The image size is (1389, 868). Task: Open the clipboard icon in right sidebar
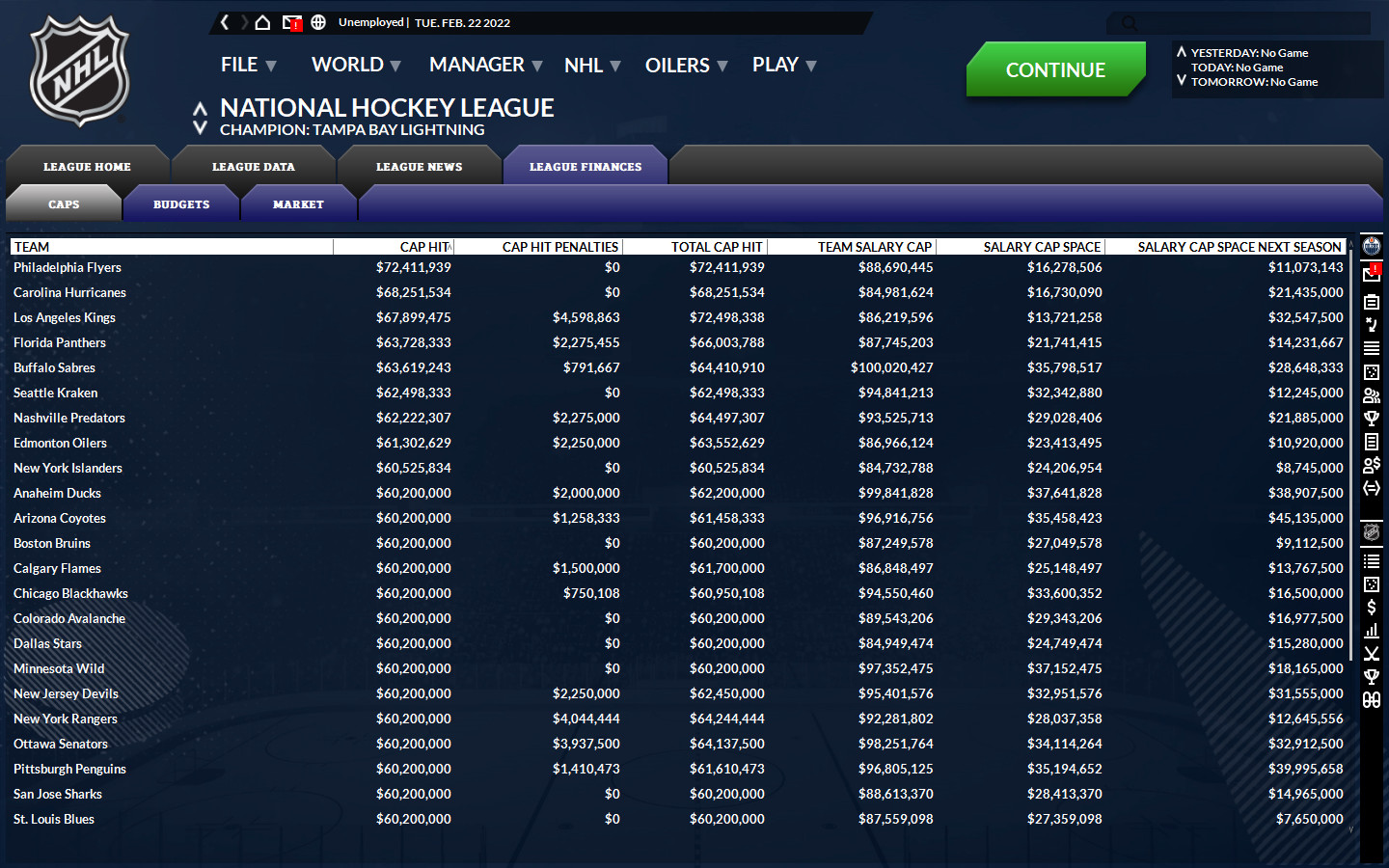tap(1371, 302)
